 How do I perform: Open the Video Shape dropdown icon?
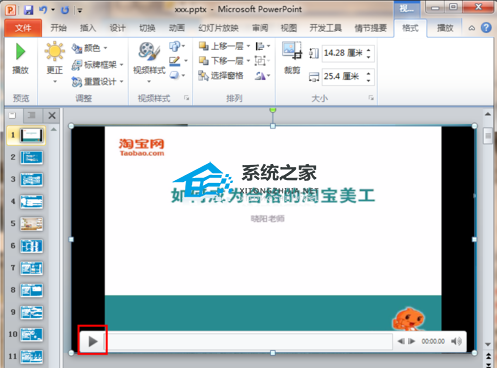pyautogui.click(x=177, y=46)
